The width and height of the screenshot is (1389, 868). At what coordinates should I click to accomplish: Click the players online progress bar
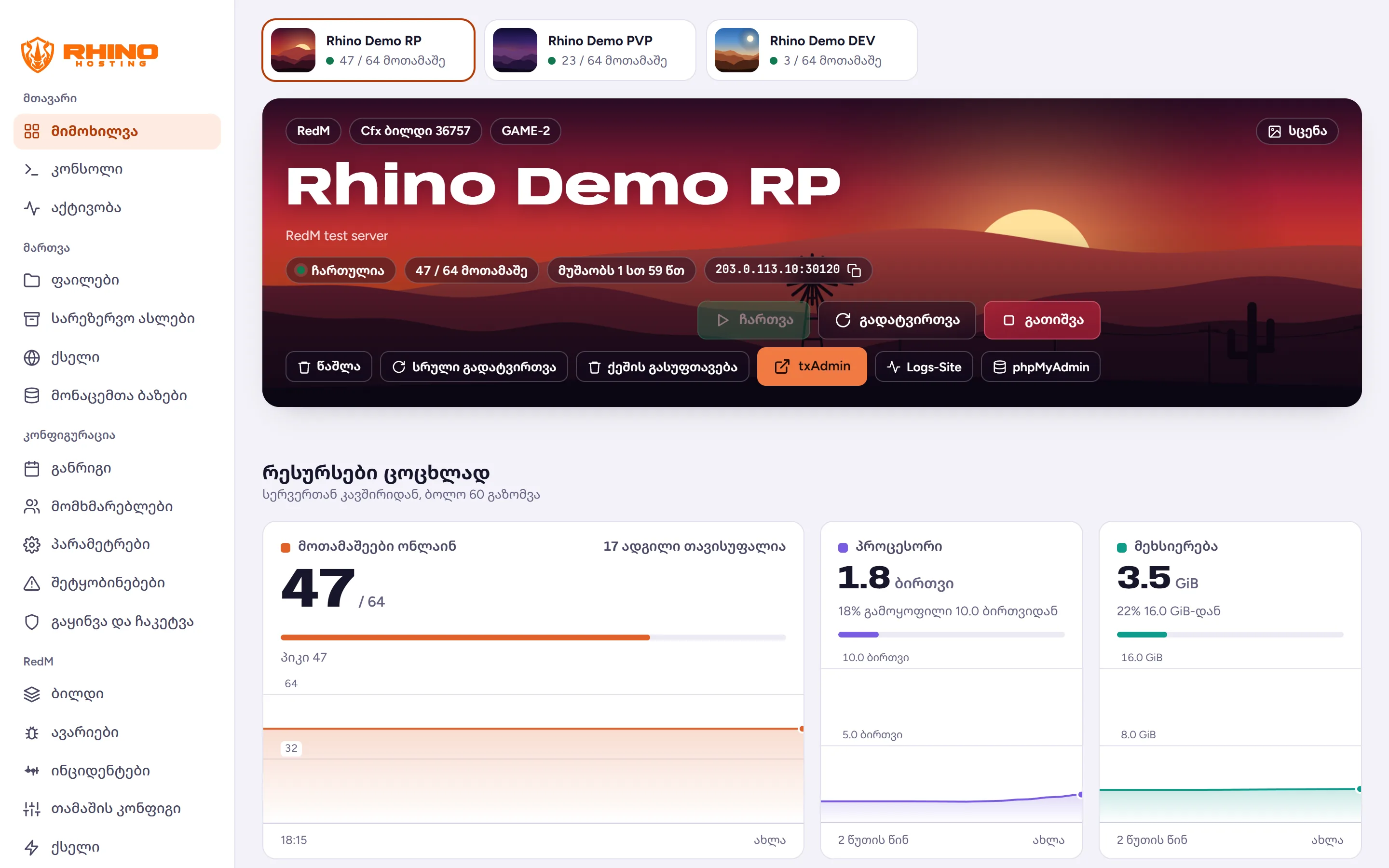point(532,637)
